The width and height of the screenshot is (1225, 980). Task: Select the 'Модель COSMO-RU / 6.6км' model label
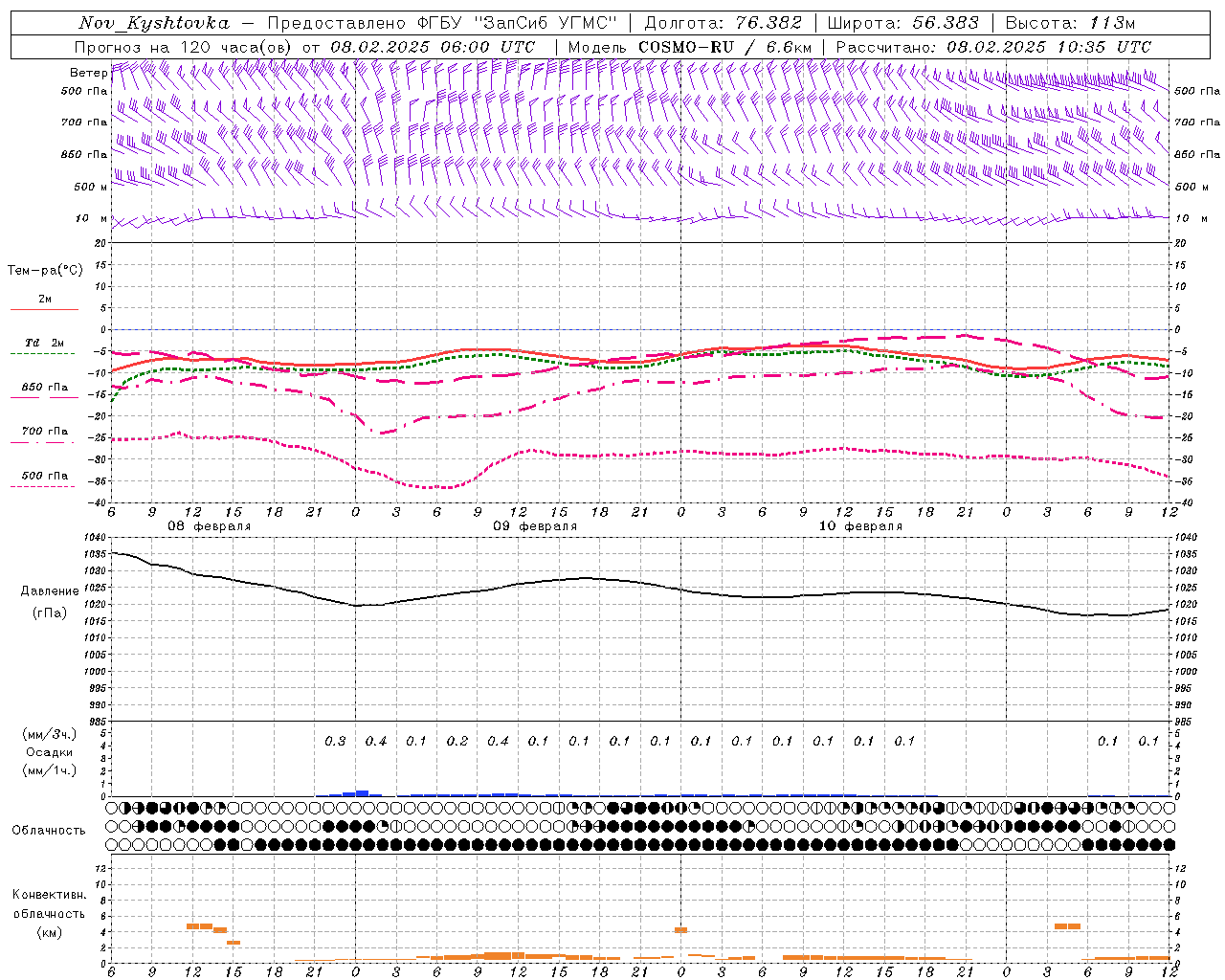(689, 47)
